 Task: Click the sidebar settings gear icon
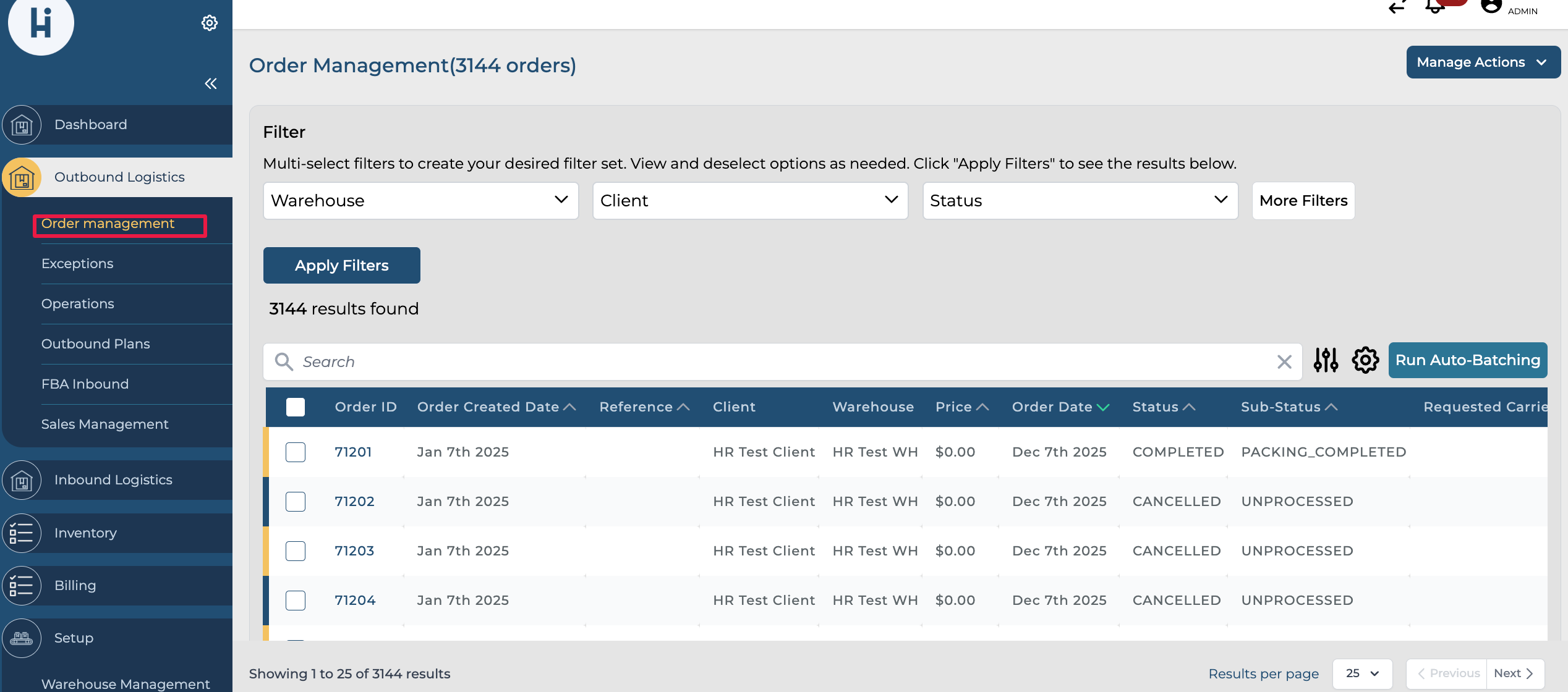pyautogui.click(x=210, y=23)
